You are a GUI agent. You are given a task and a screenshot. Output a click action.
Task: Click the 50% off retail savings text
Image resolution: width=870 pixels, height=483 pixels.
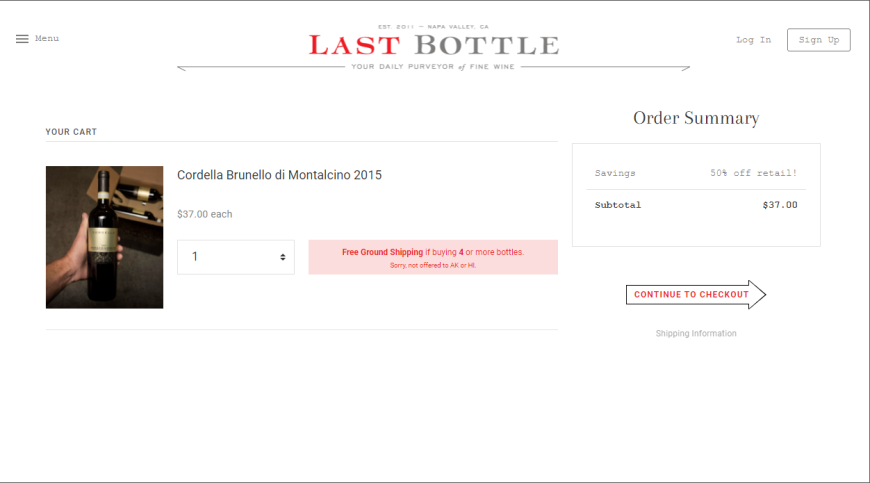coord(753,173)
